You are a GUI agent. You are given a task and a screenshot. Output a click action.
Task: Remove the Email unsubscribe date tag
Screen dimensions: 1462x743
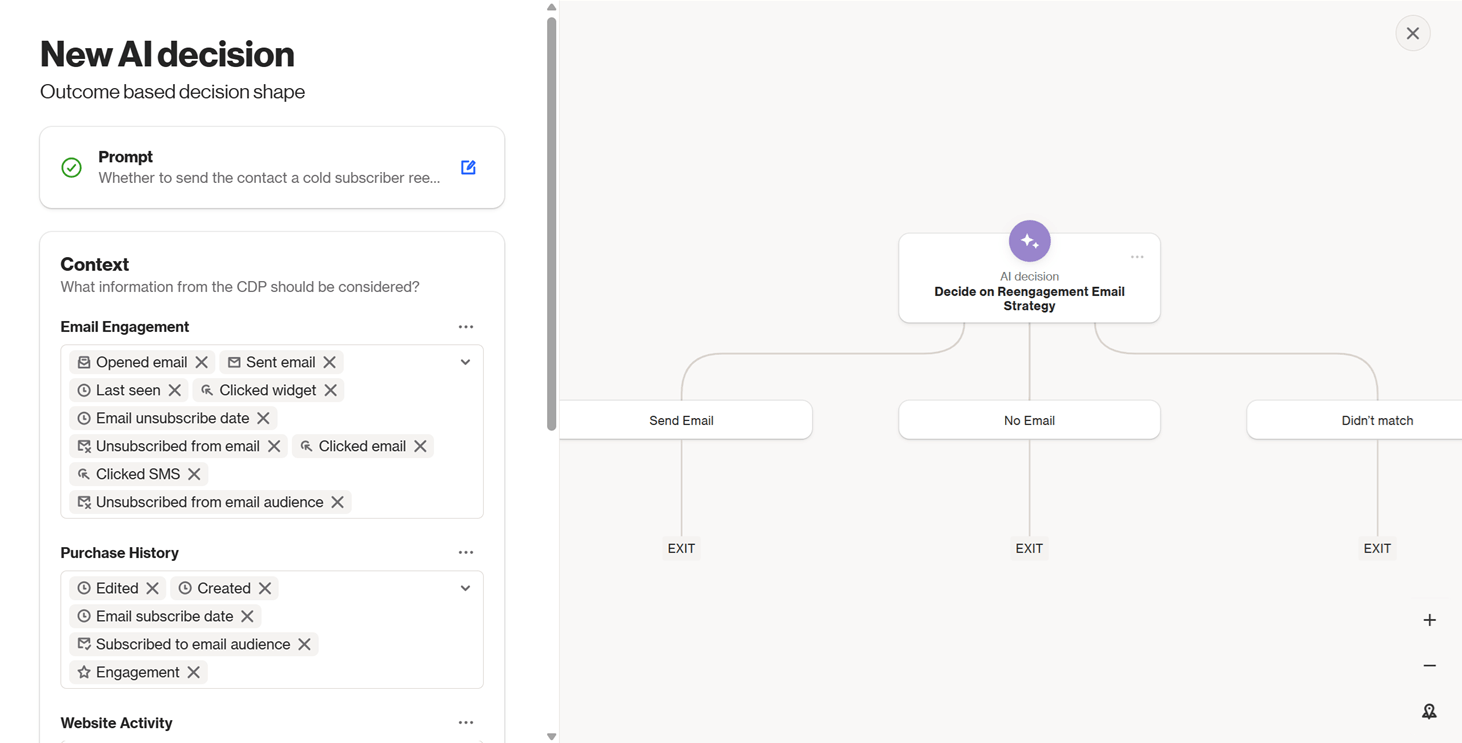[264, 418]
